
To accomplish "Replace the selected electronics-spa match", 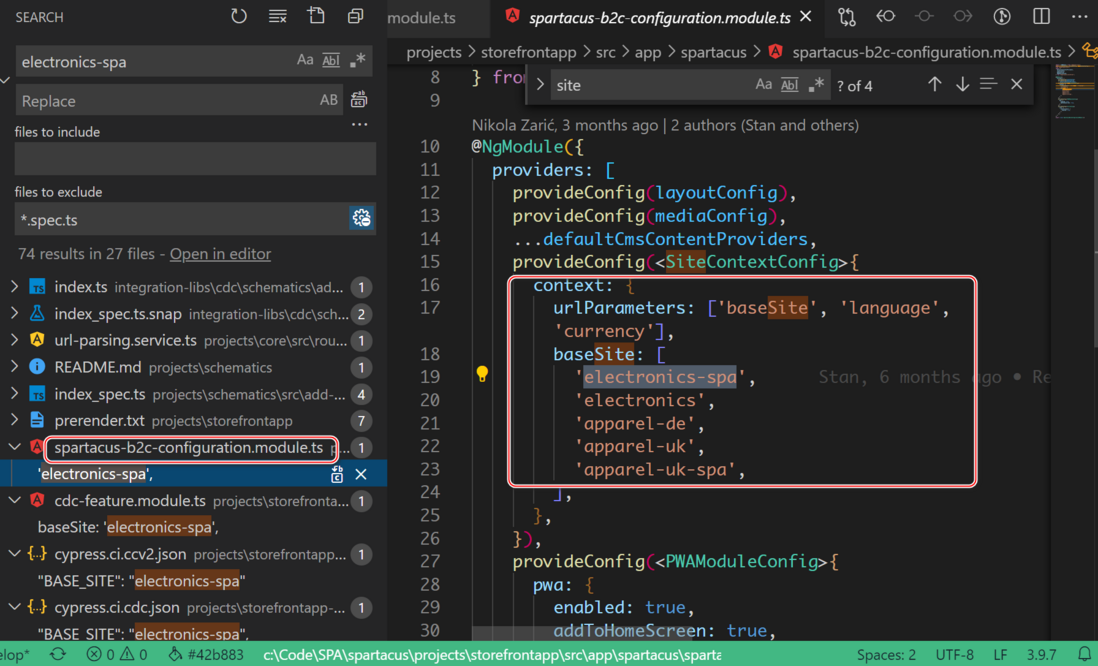I will [x=337, y=474].
